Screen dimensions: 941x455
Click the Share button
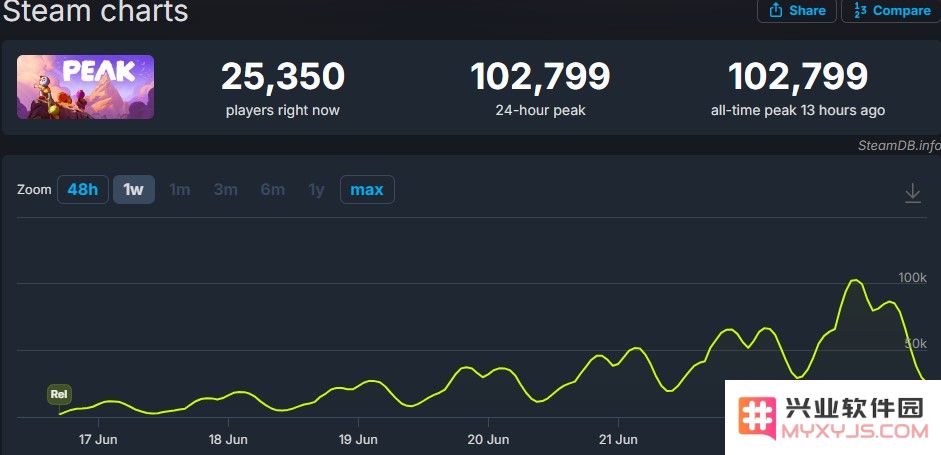(796, 10)
